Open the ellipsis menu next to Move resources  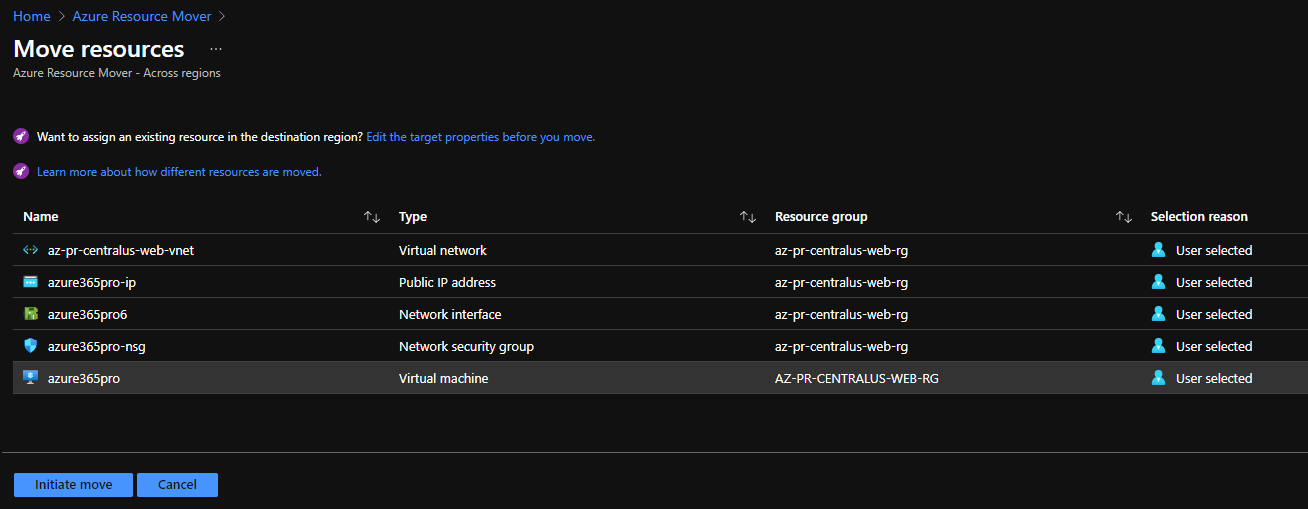click(216, 49)
